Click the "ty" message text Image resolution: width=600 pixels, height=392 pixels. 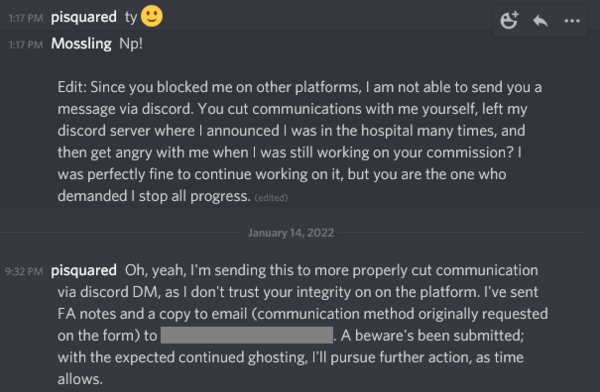coord(131,18)
